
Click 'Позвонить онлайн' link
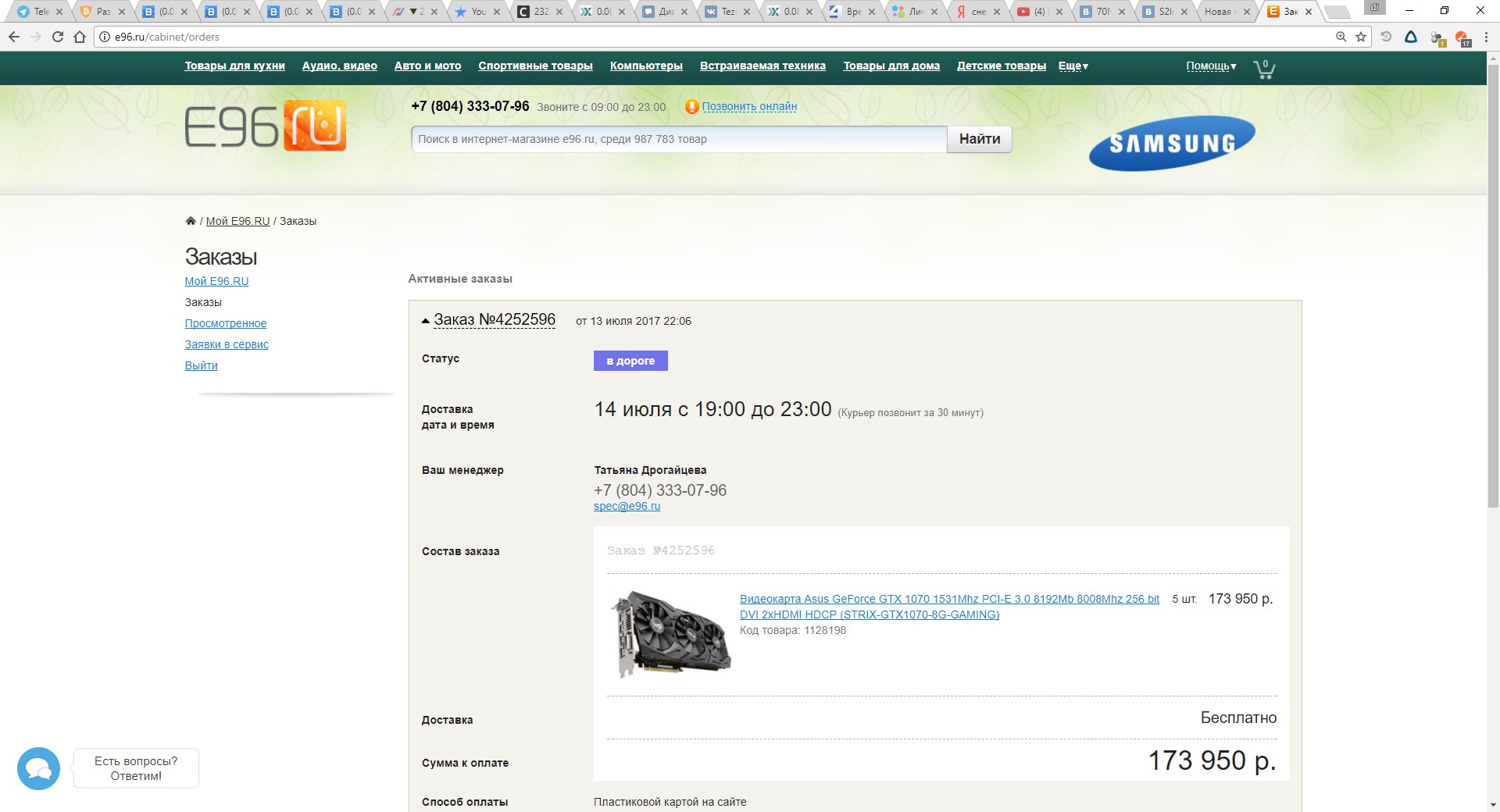click(x=749, y=107)
